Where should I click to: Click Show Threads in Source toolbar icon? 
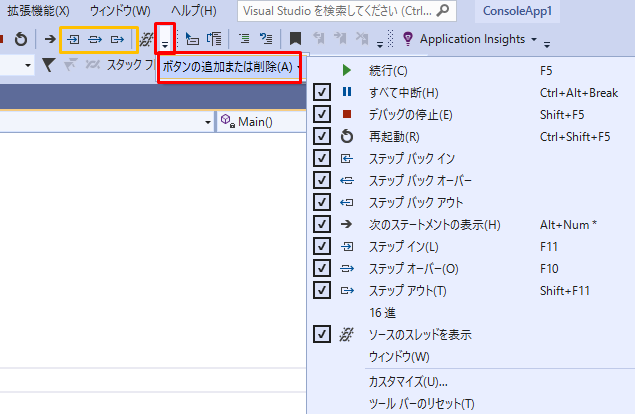(146, 39)
